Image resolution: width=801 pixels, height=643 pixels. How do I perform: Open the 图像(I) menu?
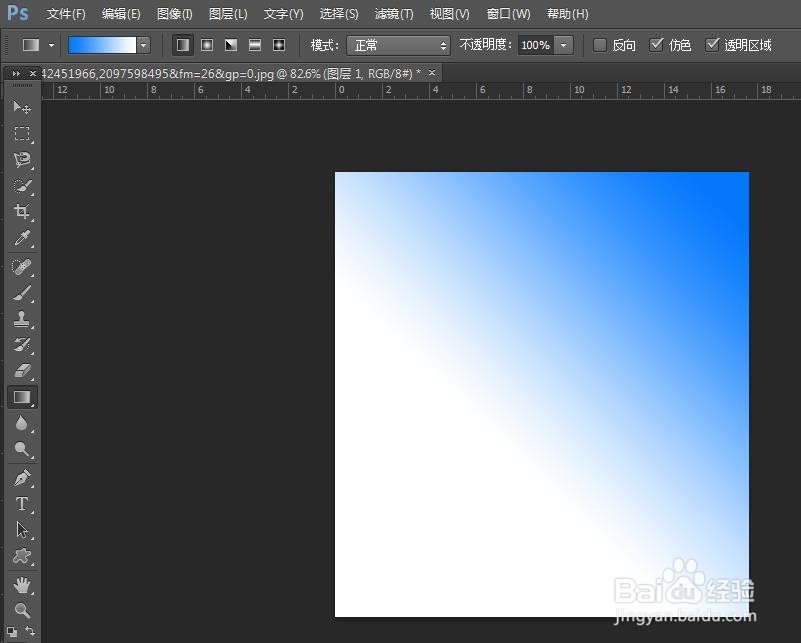point(175,14)
